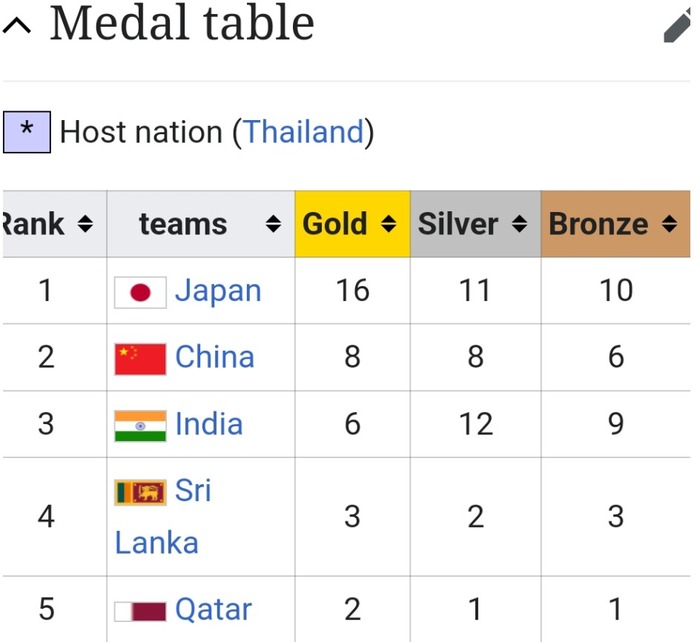
Task: Click the Qatar flag icon
Action: click(x=140, y=610)
